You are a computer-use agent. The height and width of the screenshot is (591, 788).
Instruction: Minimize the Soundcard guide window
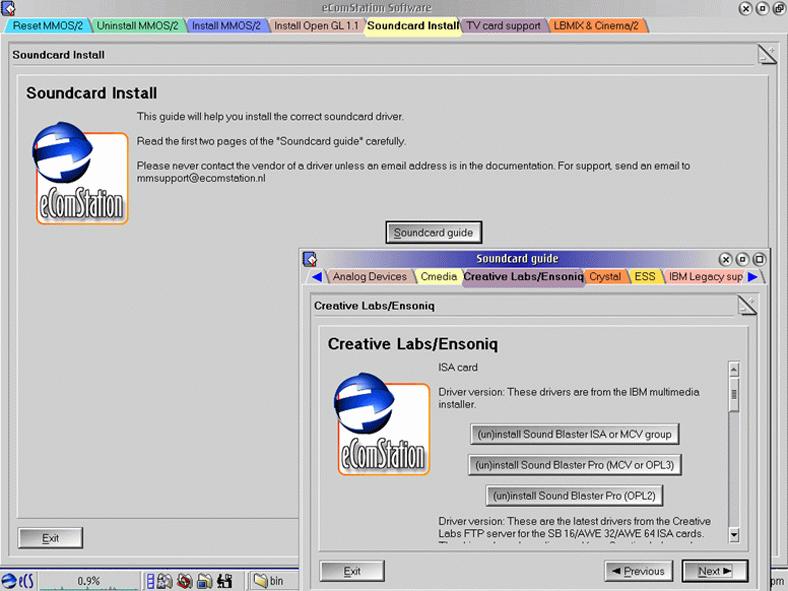pos(742,259)
